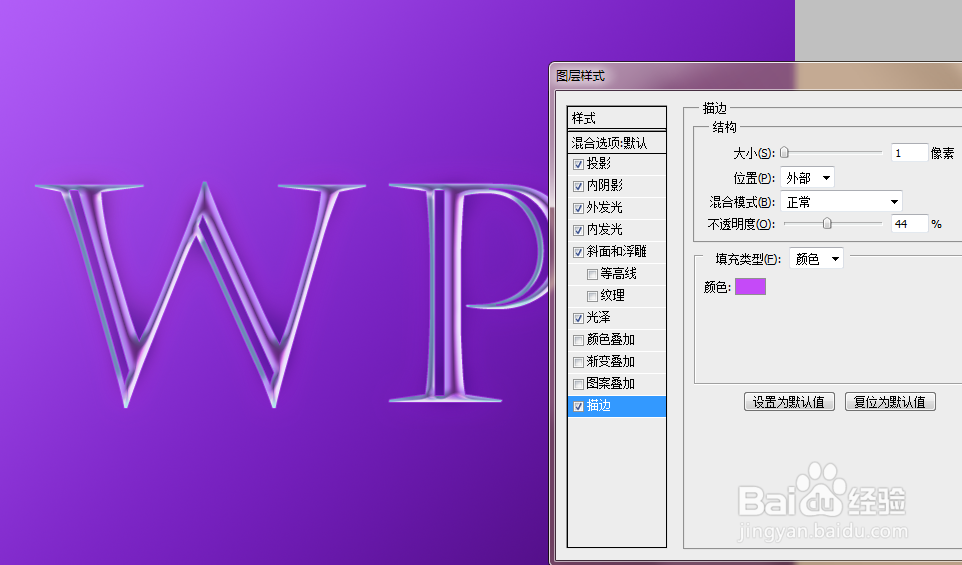Click the size pixel value field
The height and width of the screenshot is (565, 962).
(909, 153)
